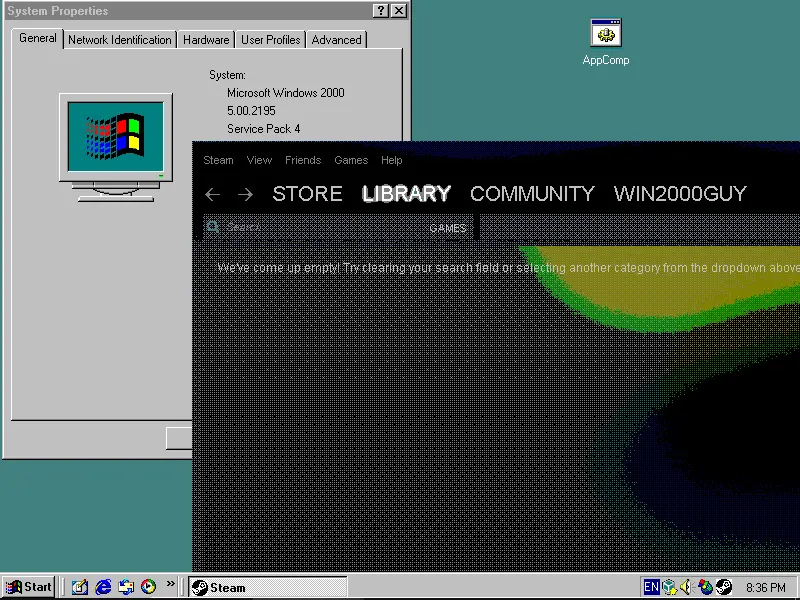This screenshot has height=600, width=800.
Task: Switch to the Hardware tab
Action: point(206,40)
